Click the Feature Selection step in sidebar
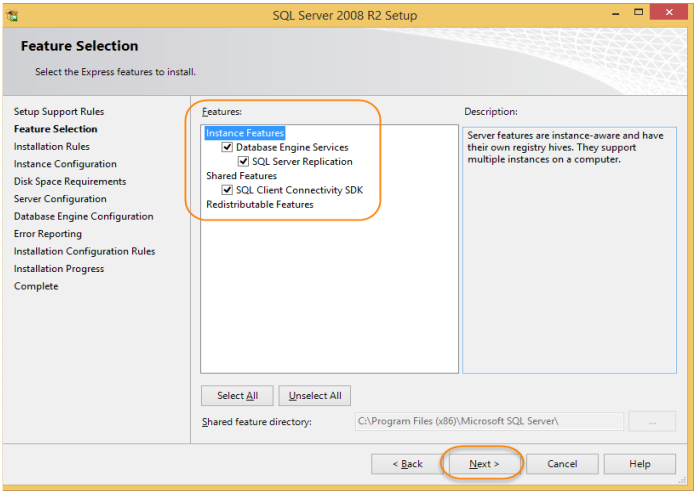The image size is (697, 493). click(56, 129)
